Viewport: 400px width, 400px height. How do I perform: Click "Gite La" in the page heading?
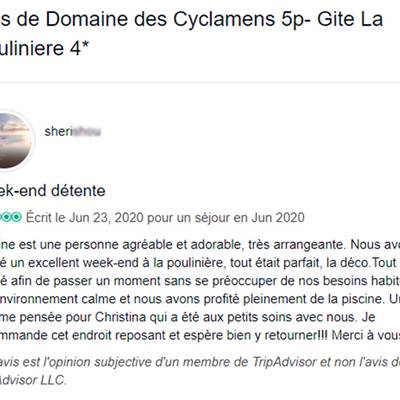[x=350, y=19]
